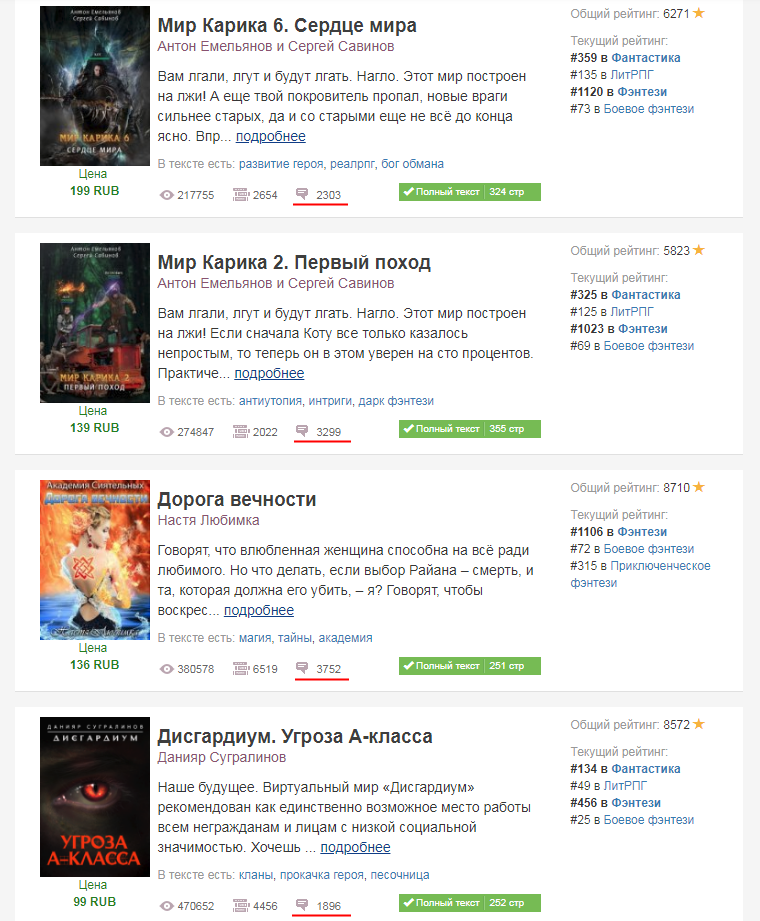Click the Полный текст 251 стр button
The width and height of the screenshot is (760, 921).
pyautogui.click(x=470, y=666)
